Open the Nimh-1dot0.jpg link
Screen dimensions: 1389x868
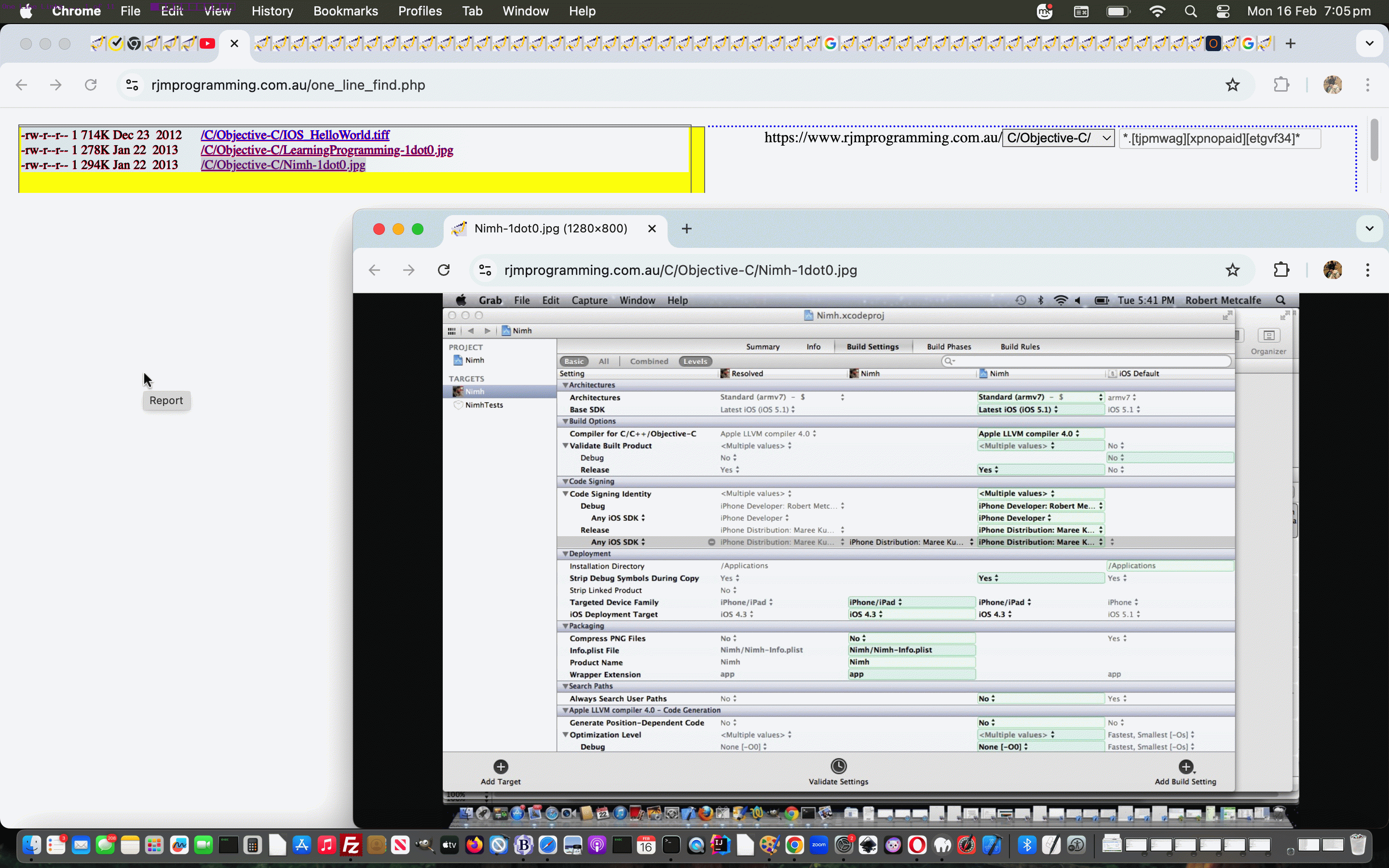[x=283, y=165]
